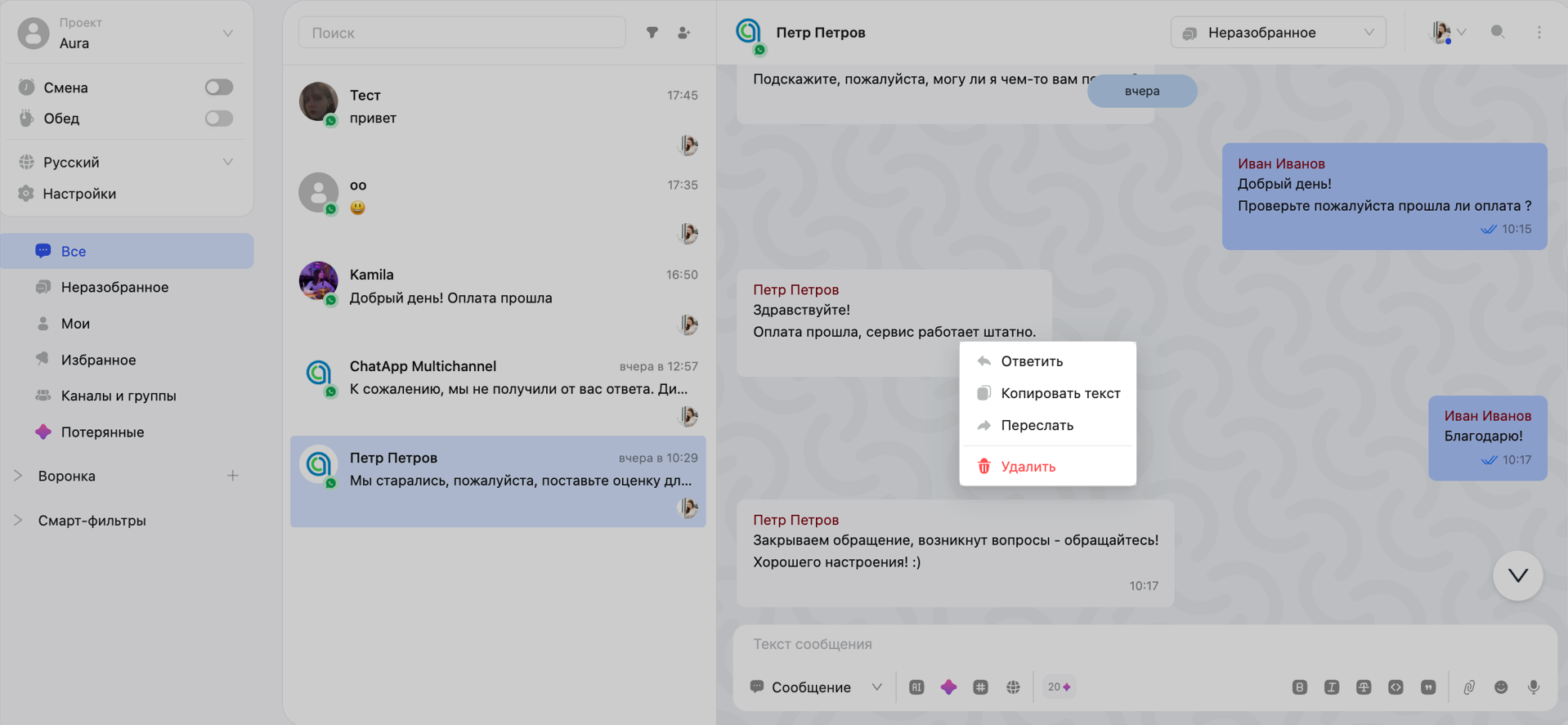Enable the Обед toggle
Screen dimensions: 1568x725
pos(219,119)
